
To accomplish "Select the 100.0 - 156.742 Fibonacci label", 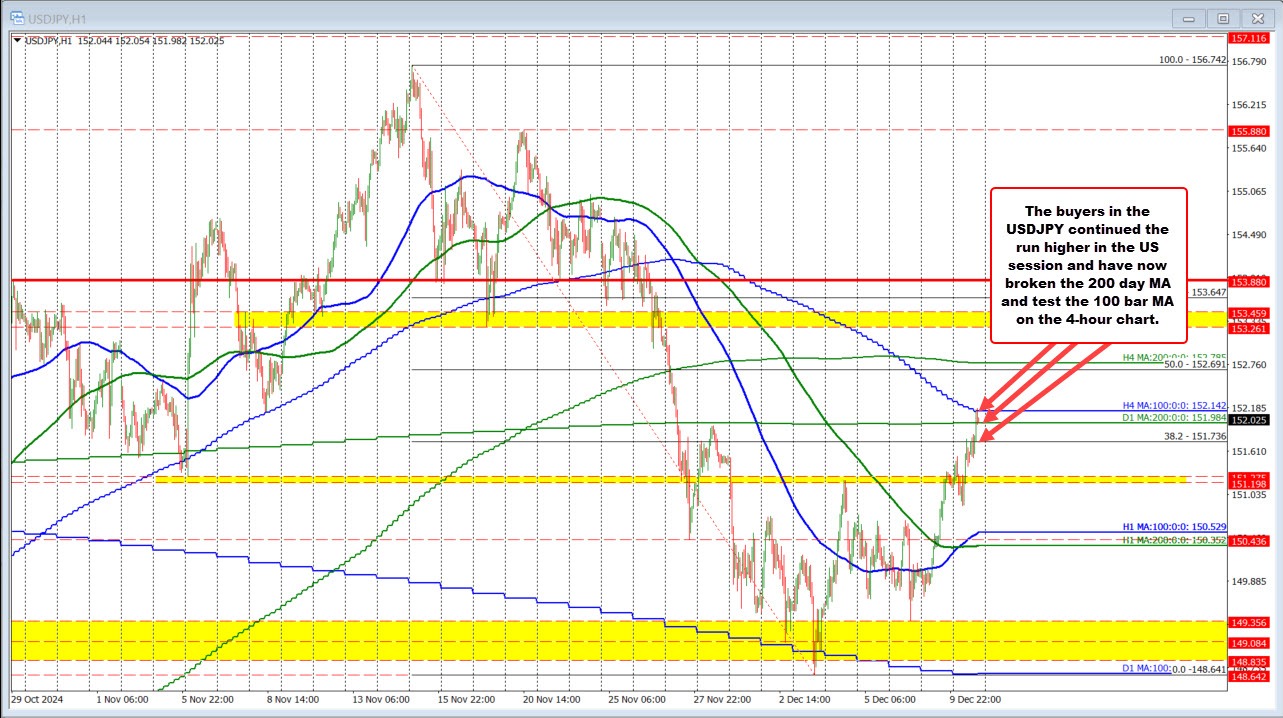I will tap(1194, 62).
